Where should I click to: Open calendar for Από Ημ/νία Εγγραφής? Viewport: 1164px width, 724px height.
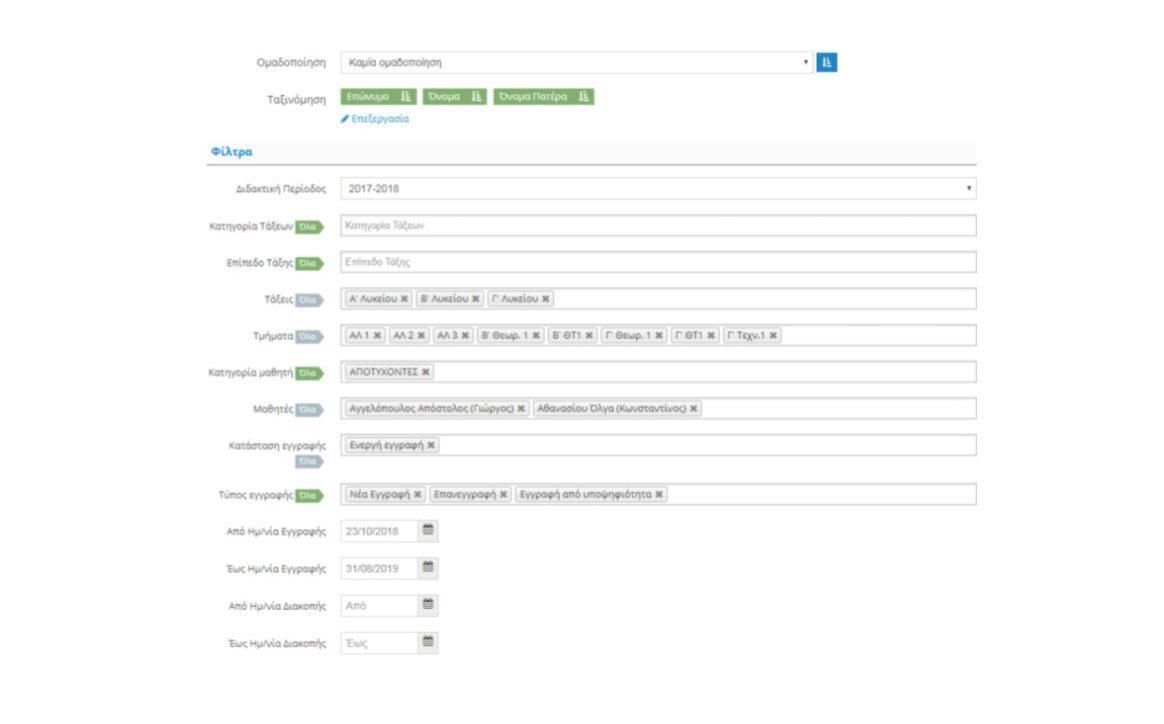[x=428, y=530]
